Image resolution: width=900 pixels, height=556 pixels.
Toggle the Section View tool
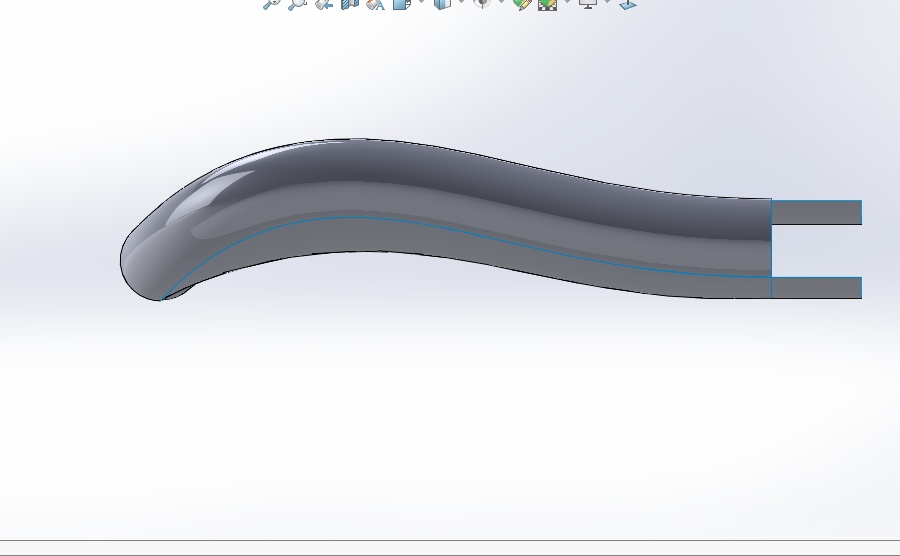point(350,3)
